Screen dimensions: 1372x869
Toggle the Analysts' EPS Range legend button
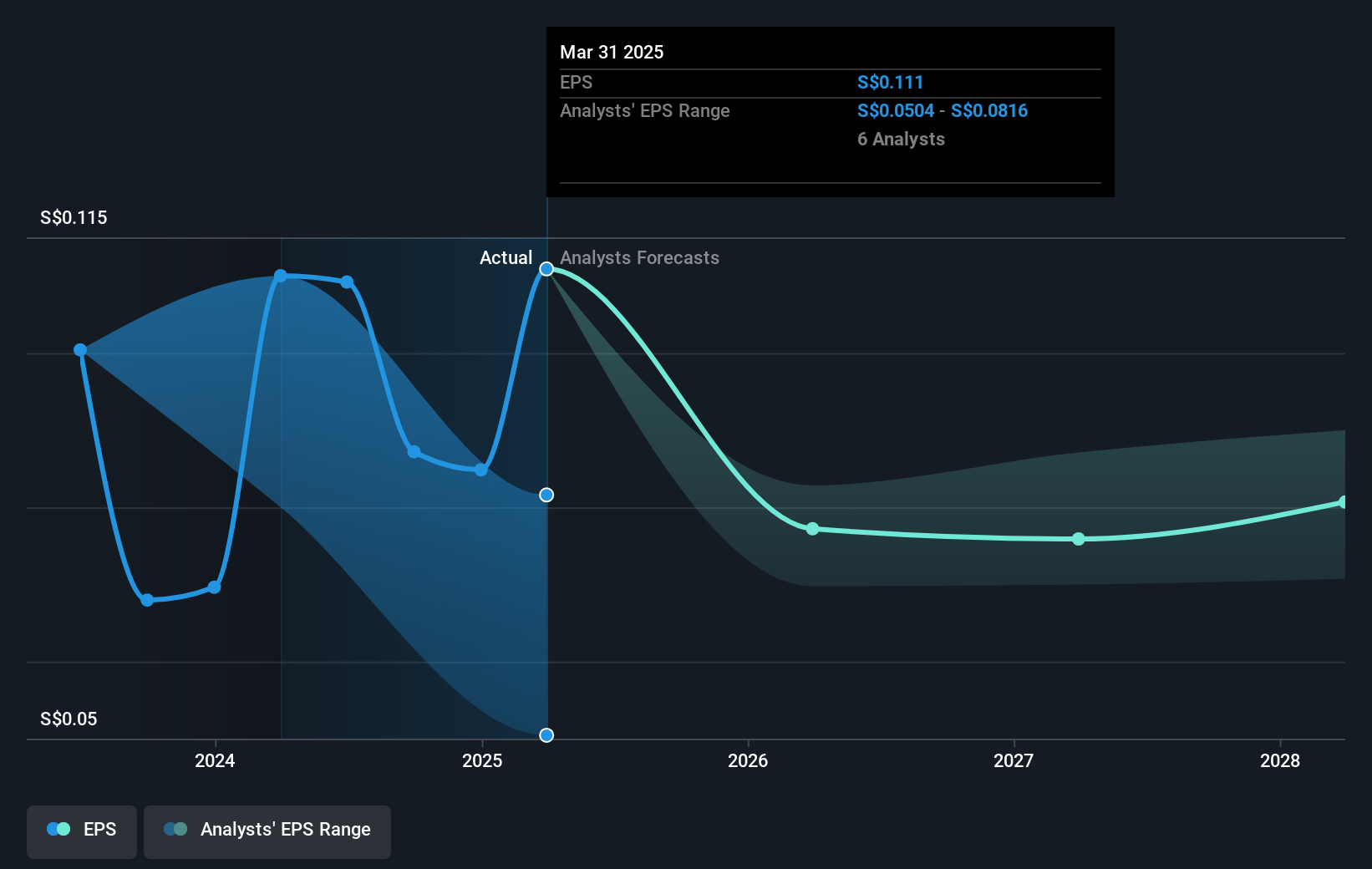[267, 831]
